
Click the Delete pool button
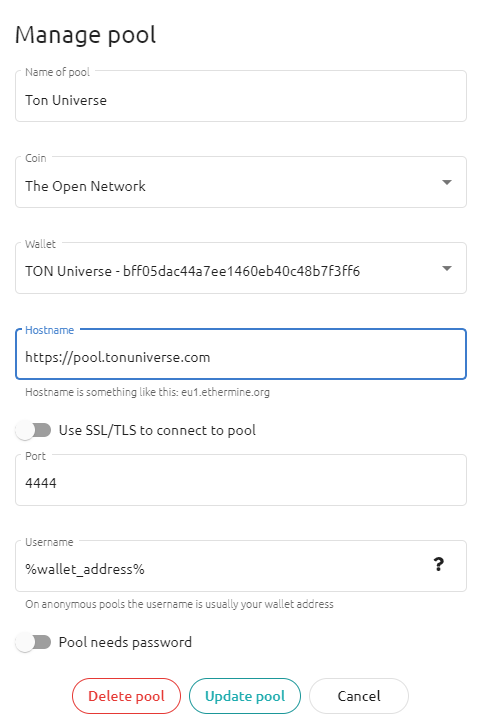126,696
